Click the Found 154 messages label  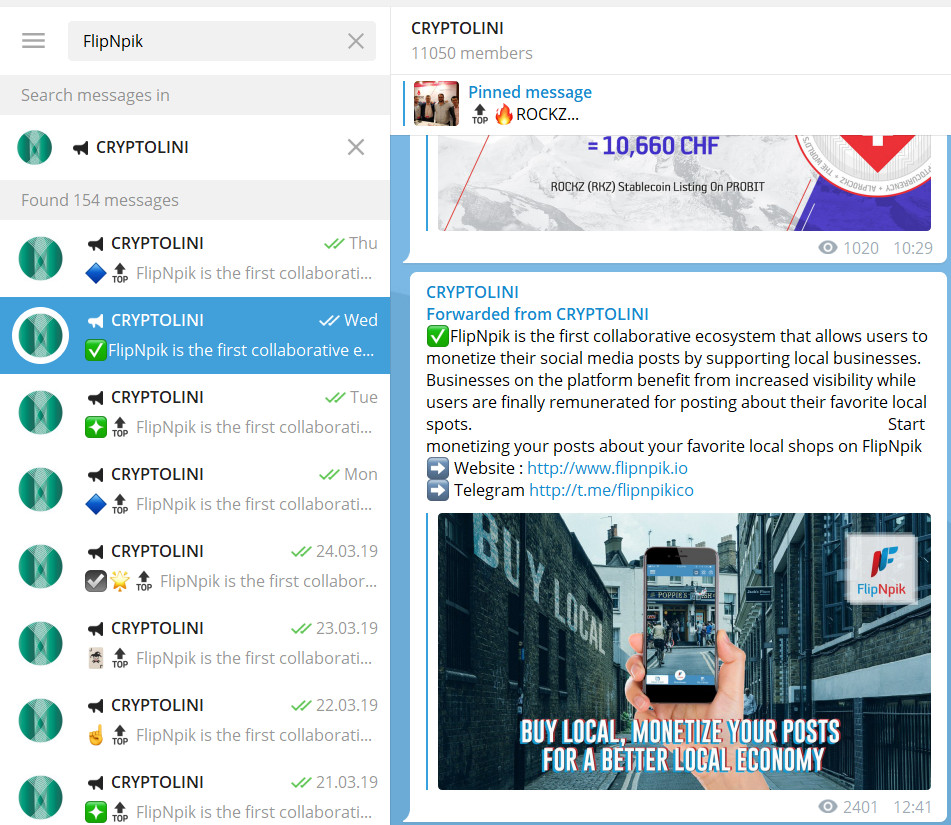tap(100, 200)
